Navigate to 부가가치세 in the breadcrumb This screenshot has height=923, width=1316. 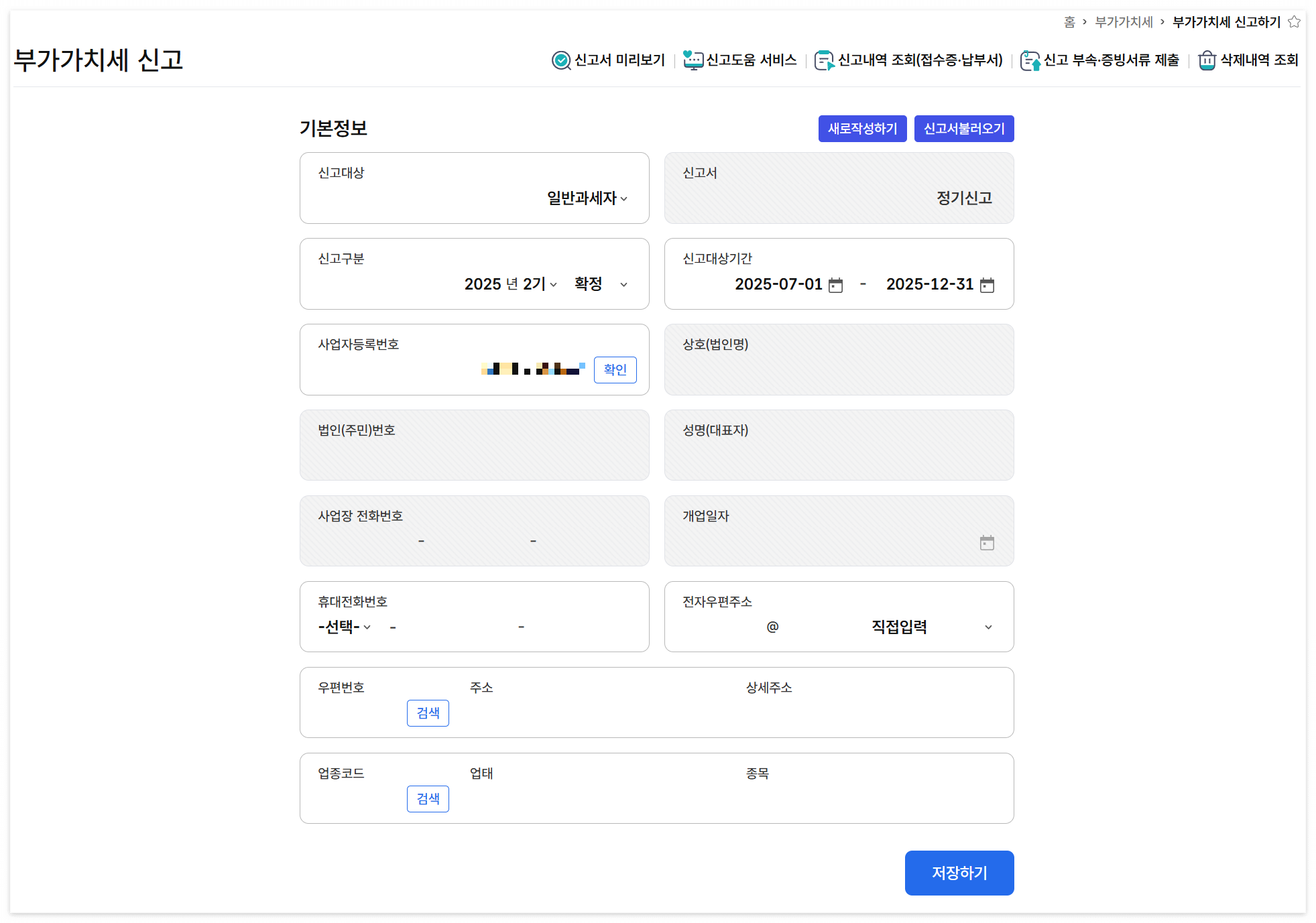pos(1123,21)
